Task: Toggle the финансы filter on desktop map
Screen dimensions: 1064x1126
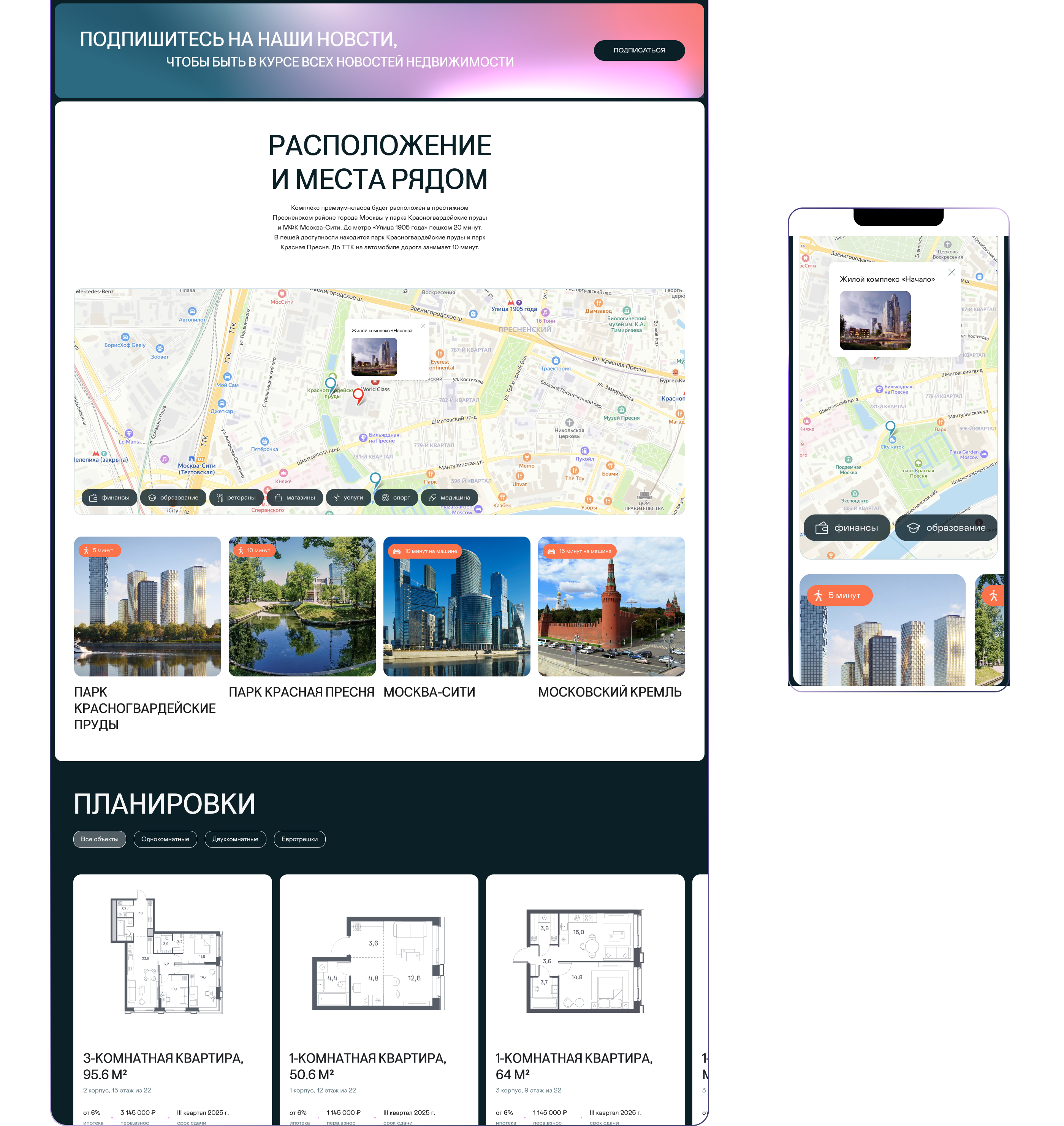Action: [109, 497]
